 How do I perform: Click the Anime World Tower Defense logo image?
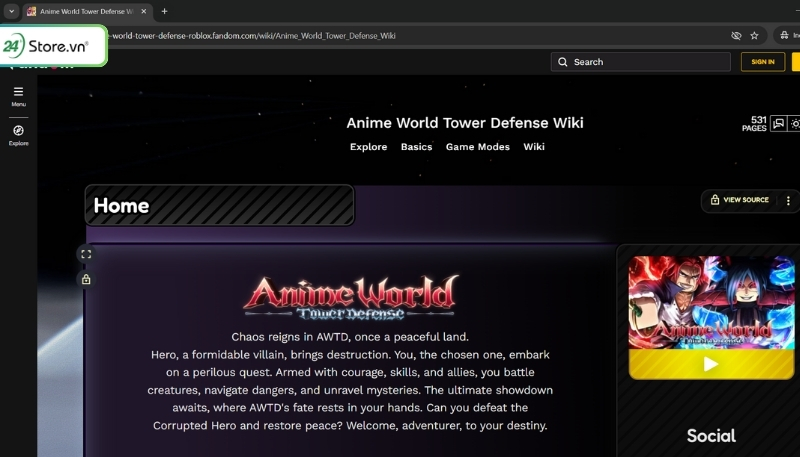[x=351, y=298]
